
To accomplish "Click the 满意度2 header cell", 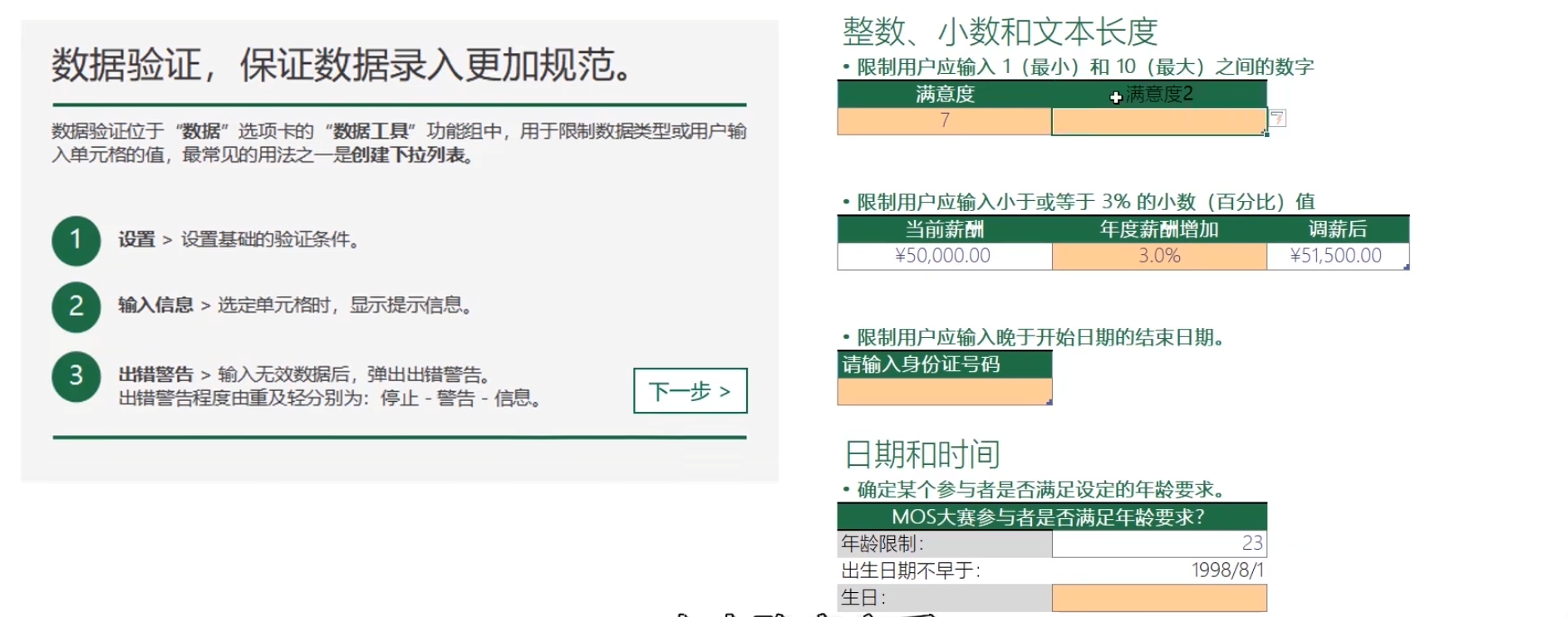I will [1159, 94].
